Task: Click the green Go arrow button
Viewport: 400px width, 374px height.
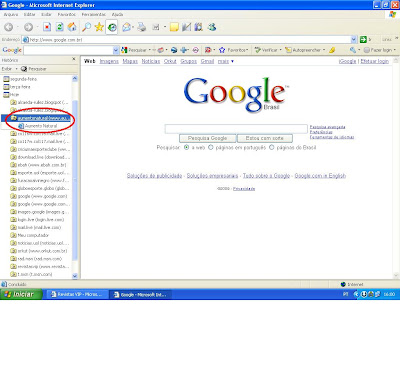Action: pos(363,39)
